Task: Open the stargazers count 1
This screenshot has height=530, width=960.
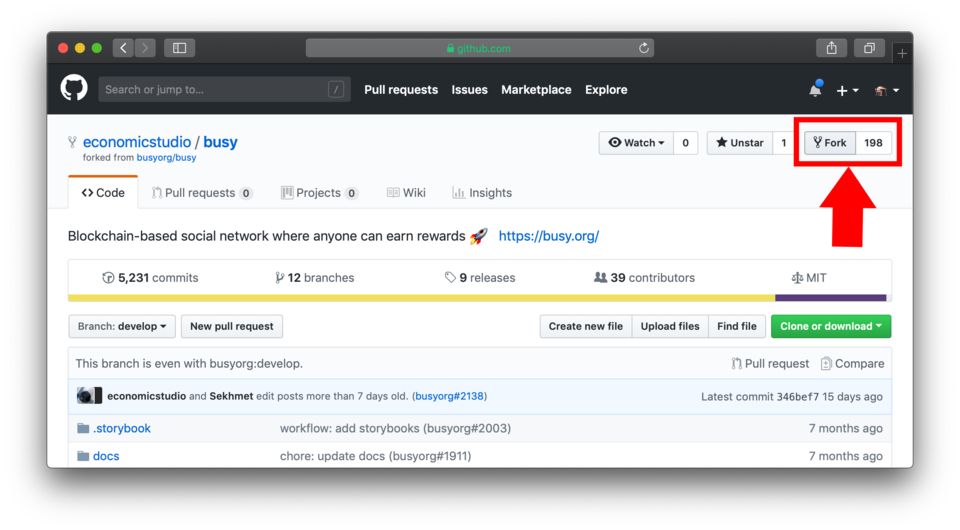Action: pos(784,143)
